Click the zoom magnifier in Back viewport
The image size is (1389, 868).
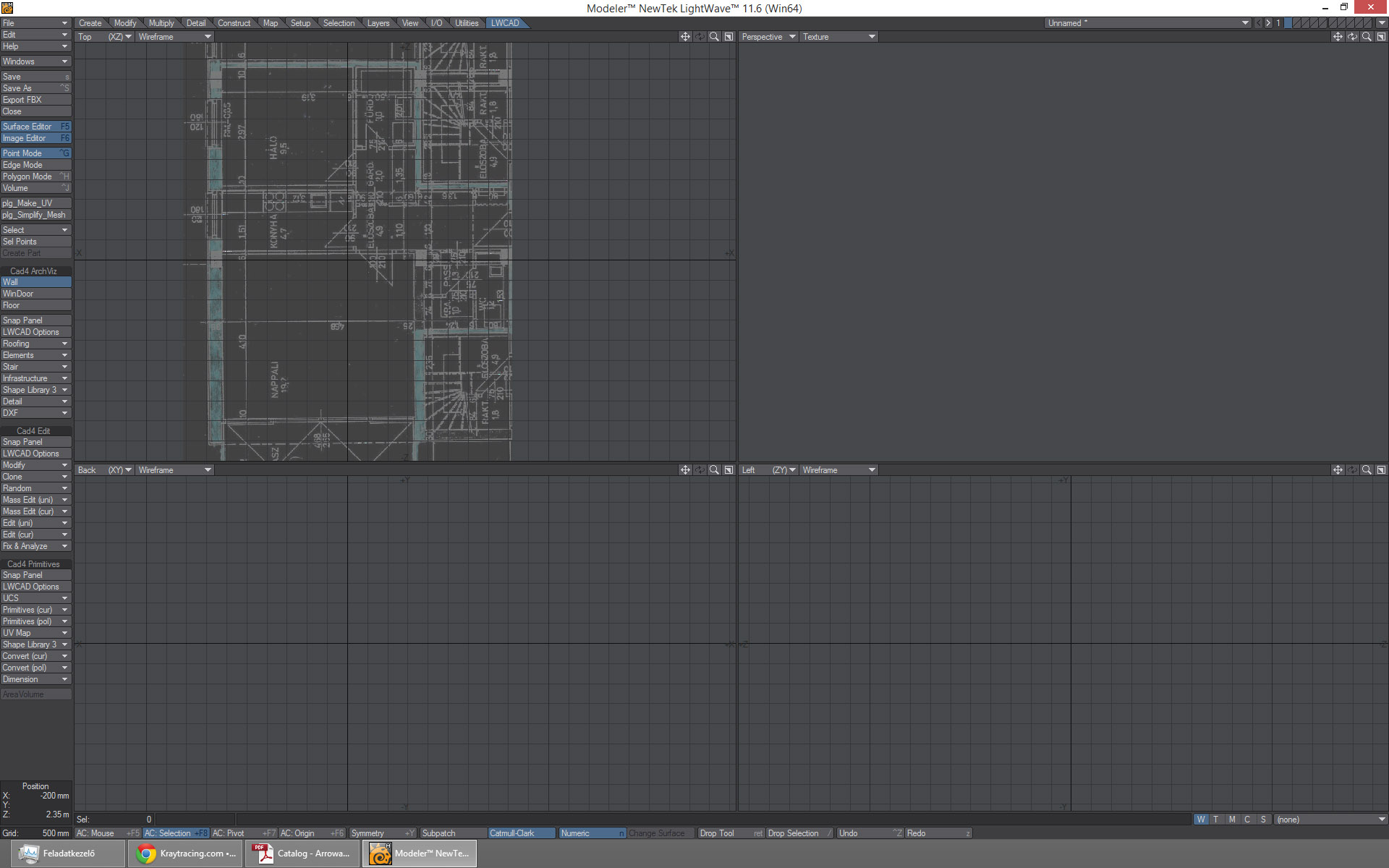coord(714,470)
